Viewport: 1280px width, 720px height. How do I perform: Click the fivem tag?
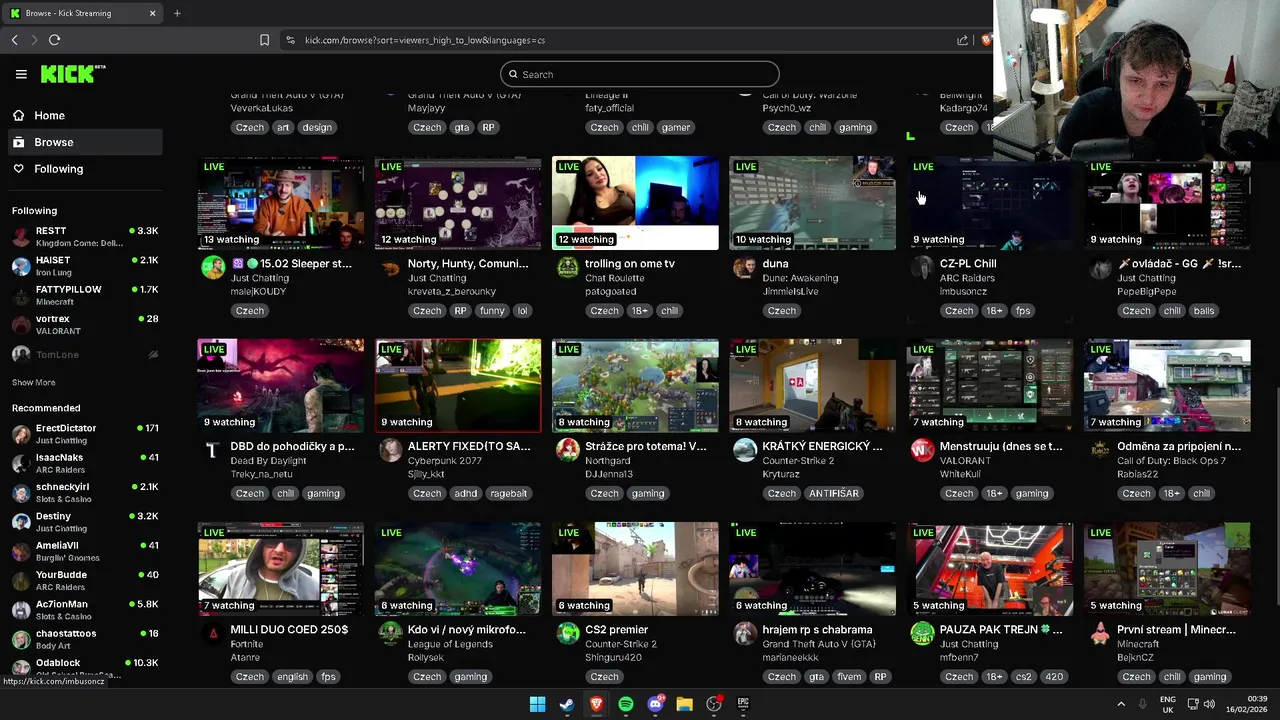click(848, 676)
